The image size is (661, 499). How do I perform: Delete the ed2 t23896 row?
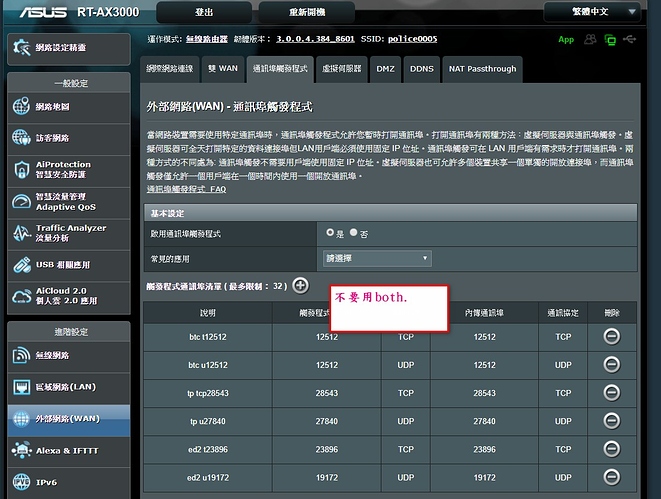[612, 449]
